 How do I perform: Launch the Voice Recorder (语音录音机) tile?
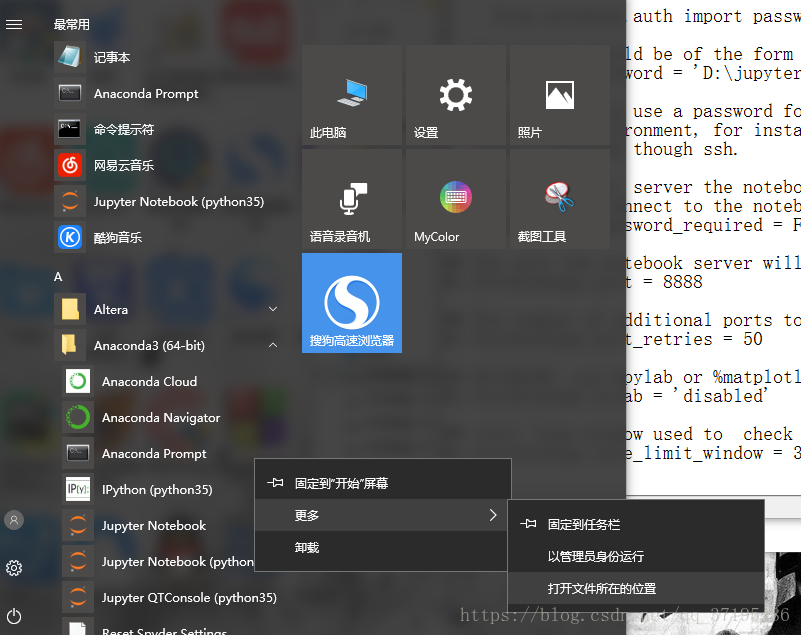[352, 199]
